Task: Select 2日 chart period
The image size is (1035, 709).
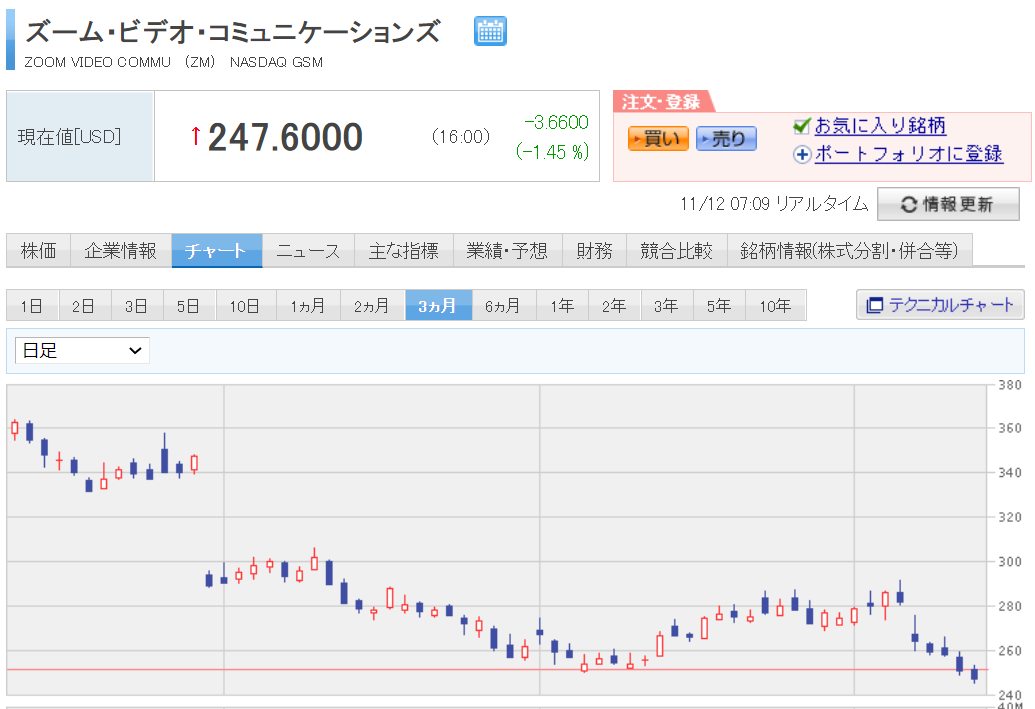Action: (84, 306)
